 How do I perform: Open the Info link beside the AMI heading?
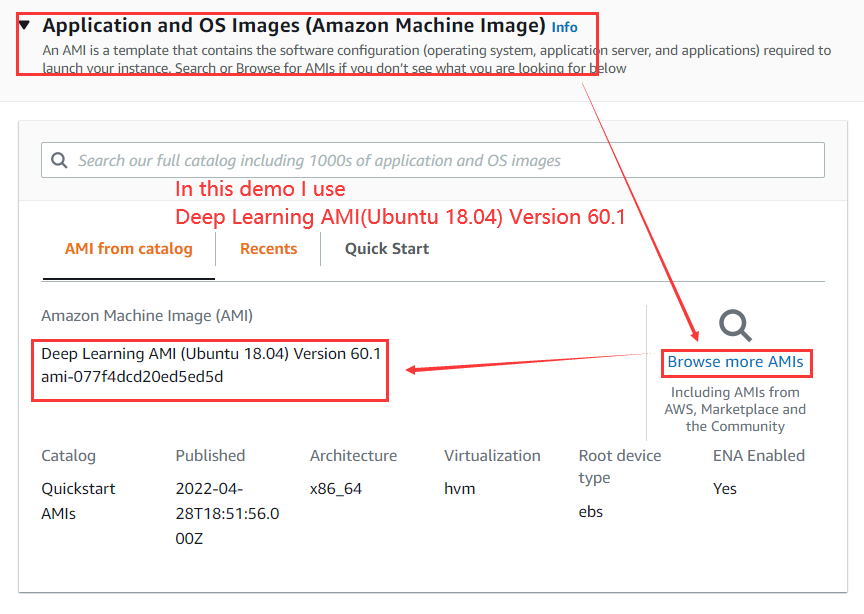[564, 28]
